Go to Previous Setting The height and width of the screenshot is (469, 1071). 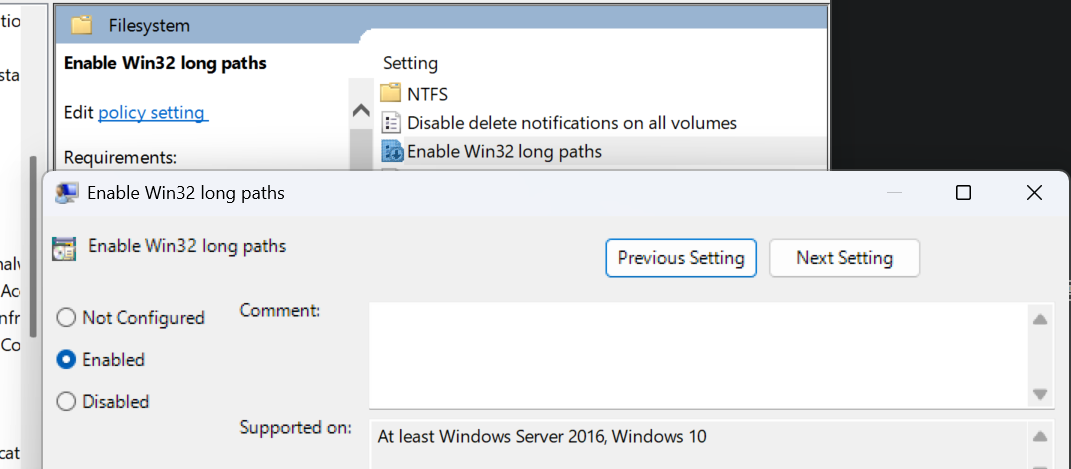click(x=681, y=258)
